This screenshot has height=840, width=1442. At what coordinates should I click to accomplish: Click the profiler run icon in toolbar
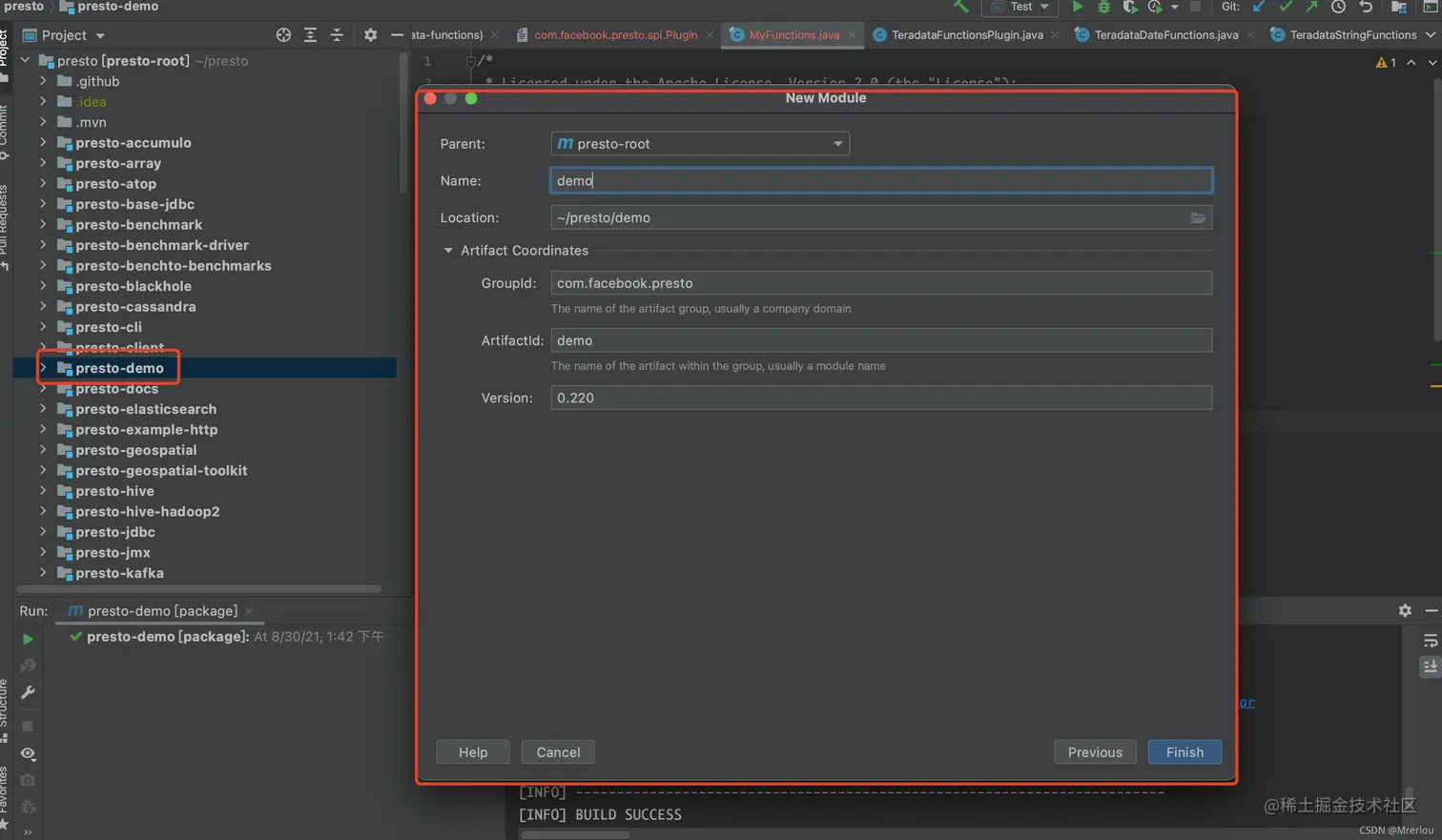pos(1155,7)
